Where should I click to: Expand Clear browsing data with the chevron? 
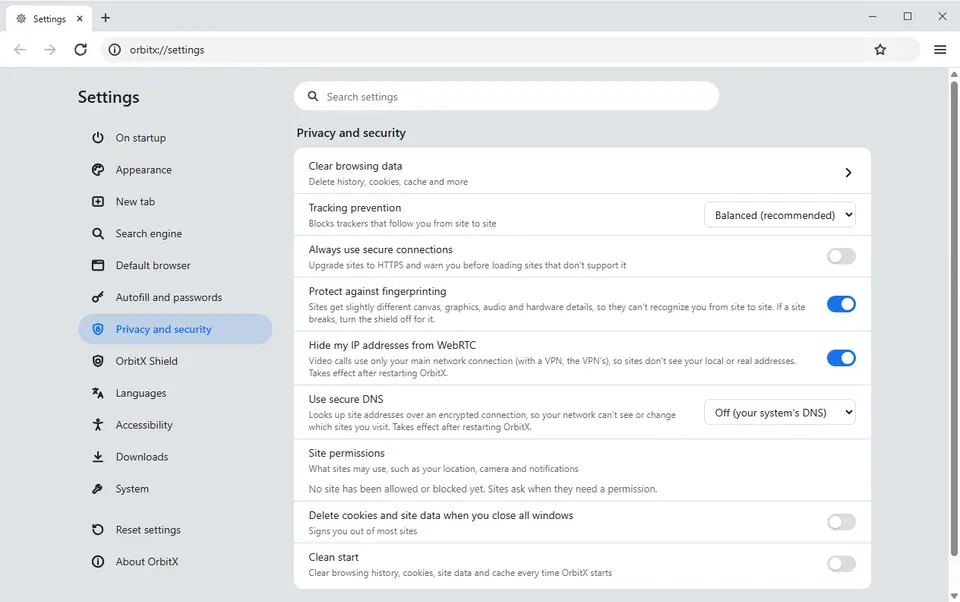click(848, 173)
